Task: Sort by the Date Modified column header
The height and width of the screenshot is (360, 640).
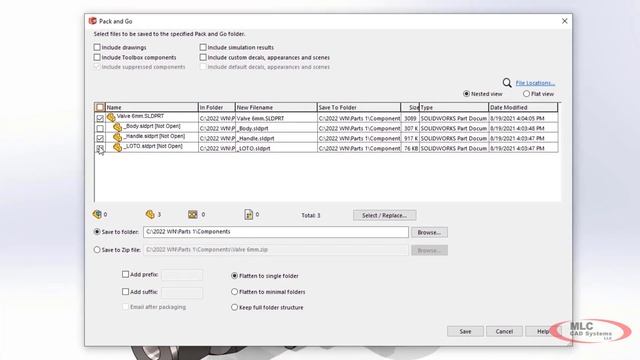Action: click(x=523, y=107)
